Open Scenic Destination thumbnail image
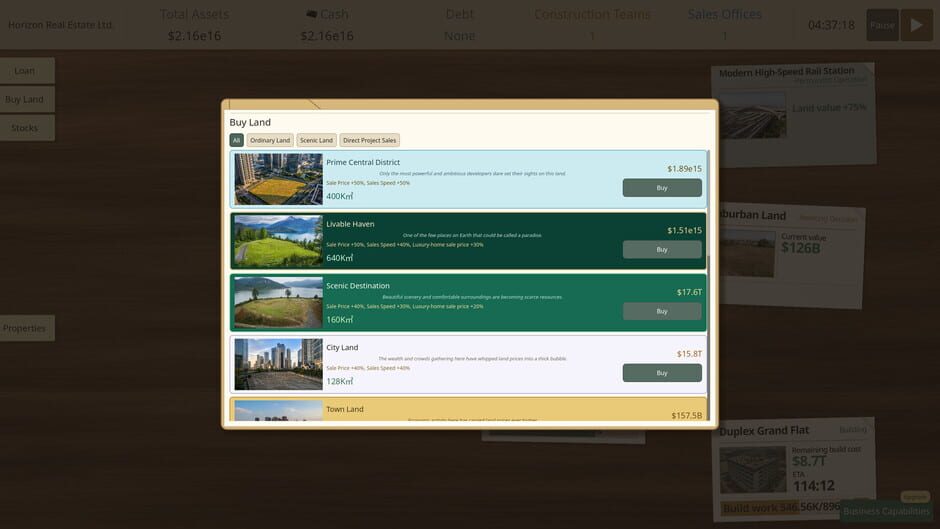Screen dimensions: 940x529 pos(278,303)
